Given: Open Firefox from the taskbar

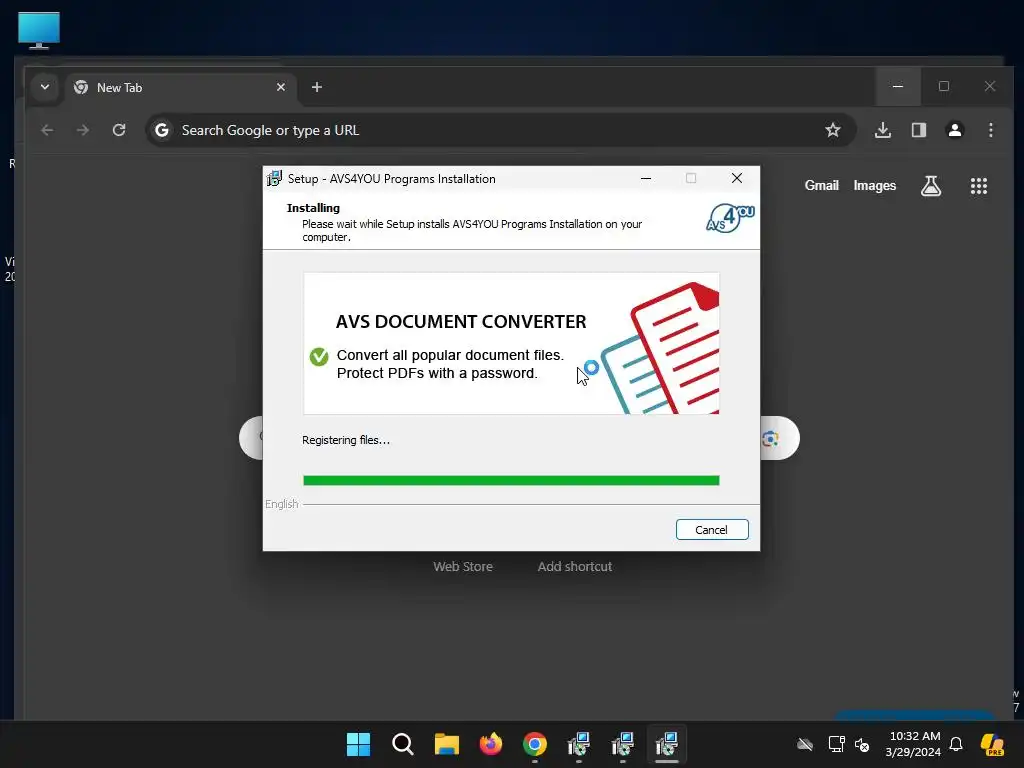Looking at the screenshot, I should tap(491, 744).
